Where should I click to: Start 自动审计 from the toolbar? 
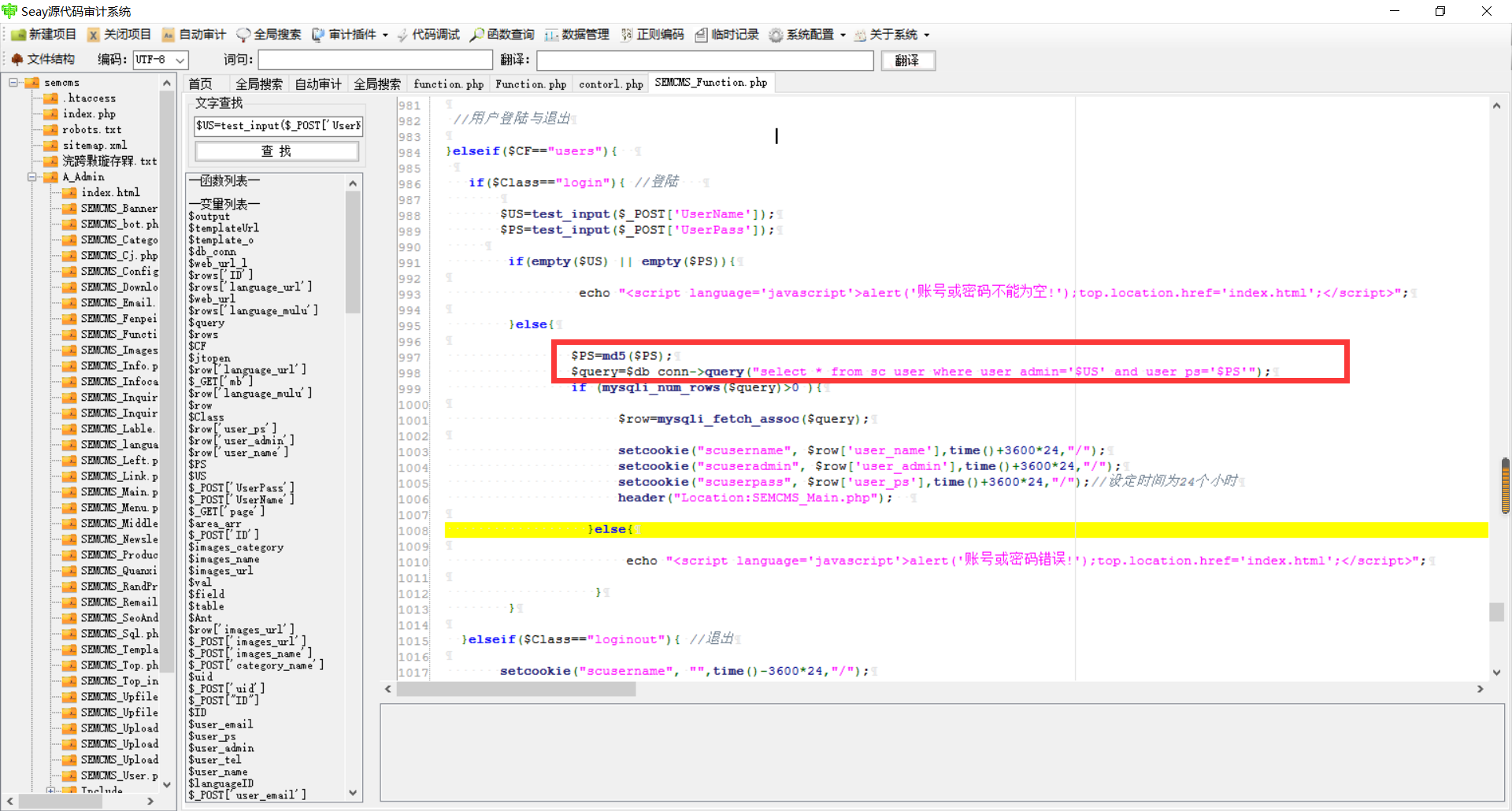(194, 35)
